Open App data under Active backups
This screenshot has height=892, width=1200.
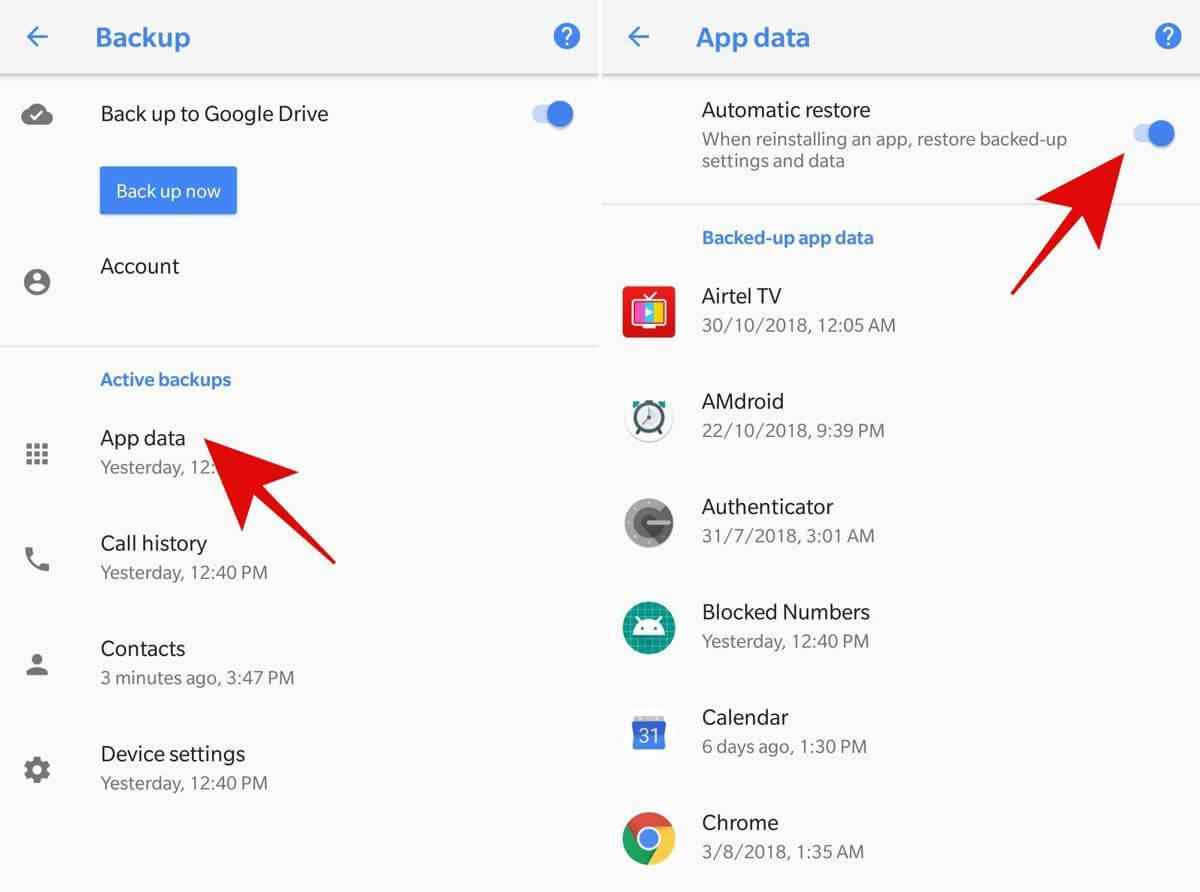click(x=143, y=439)
